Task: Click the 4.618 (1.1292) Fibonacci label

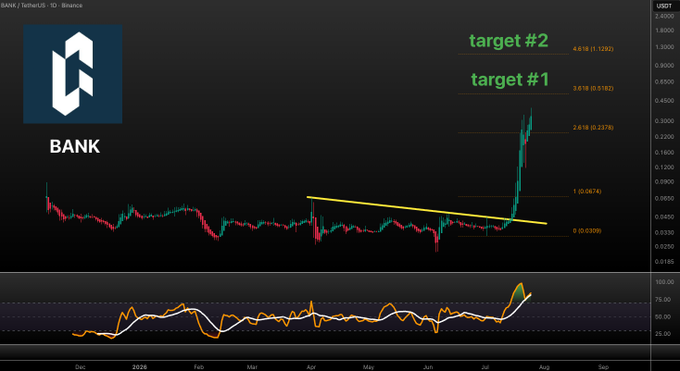Action: point(593,49)
